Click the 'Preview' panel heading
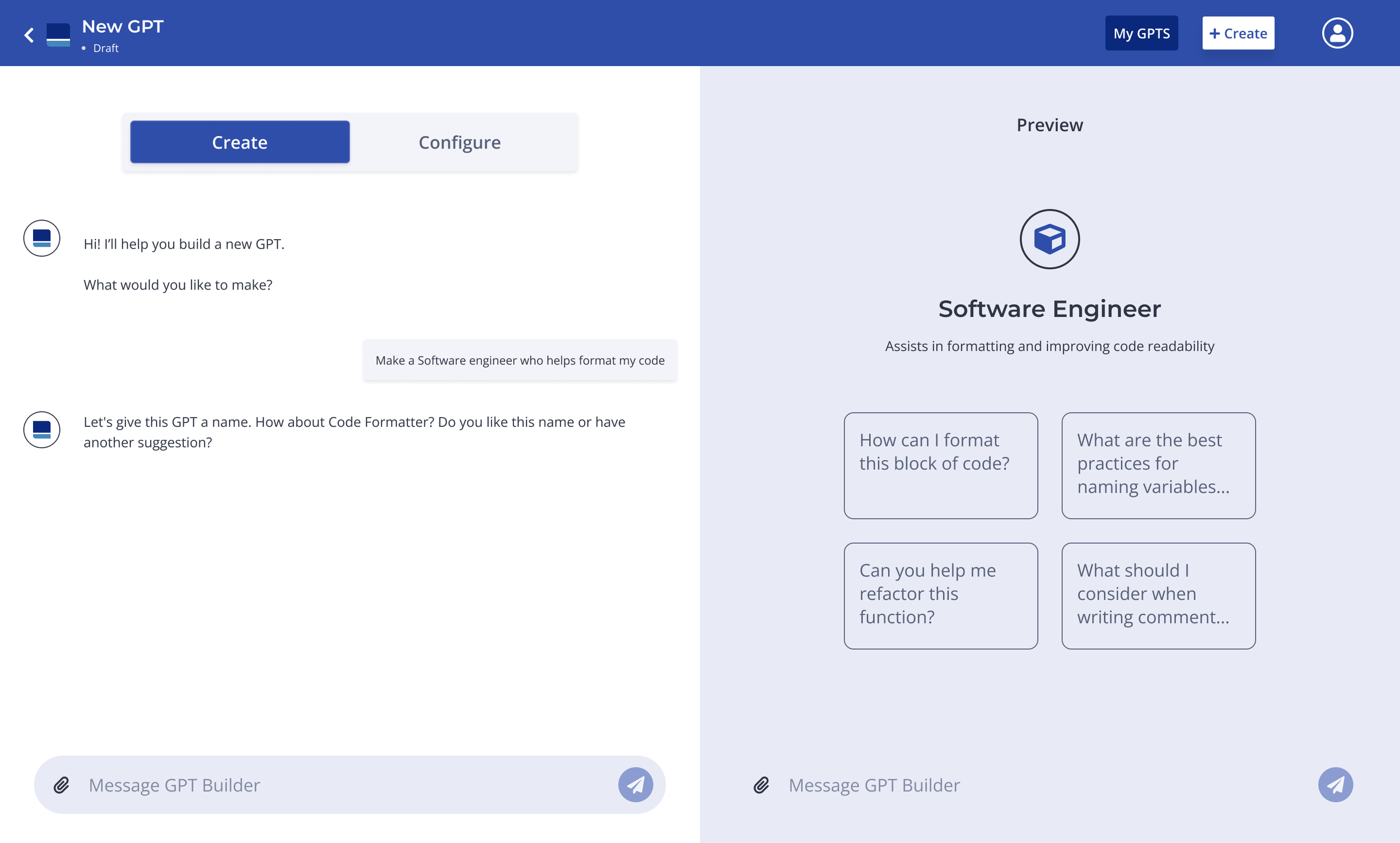This screenshot has height=843, width=1400. [1049, 125]
